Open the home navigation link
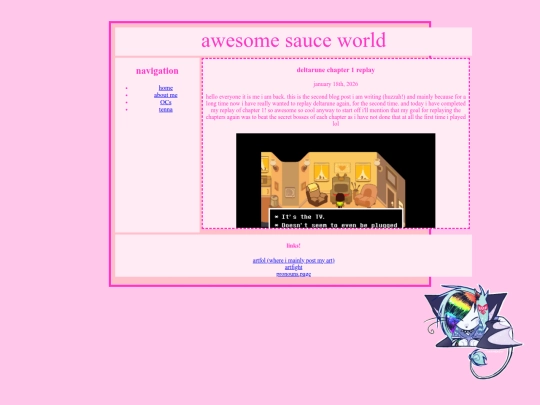540x405 pixels. 166,88
